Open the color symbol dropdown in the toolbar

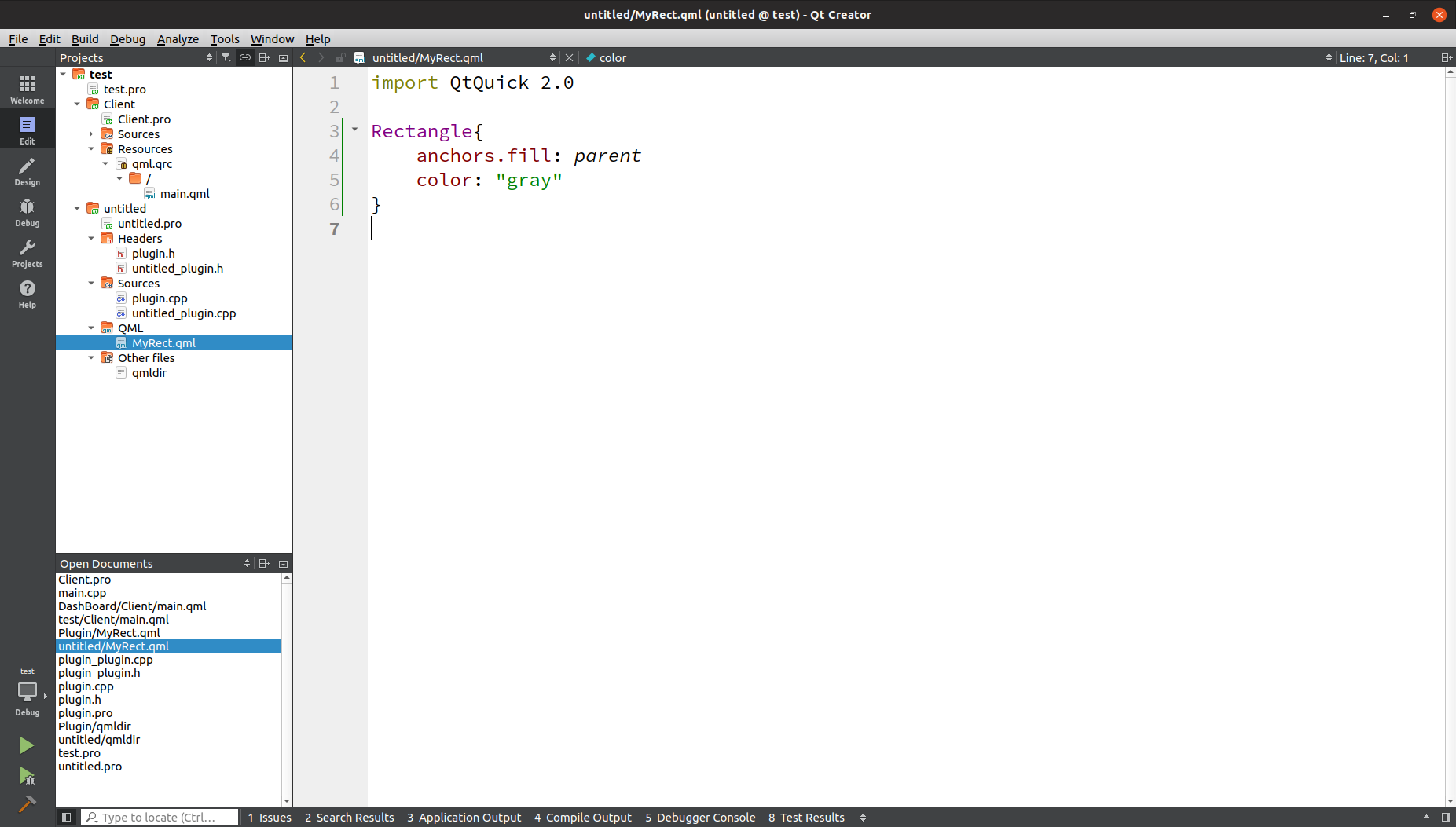click(x=606, y=57)
